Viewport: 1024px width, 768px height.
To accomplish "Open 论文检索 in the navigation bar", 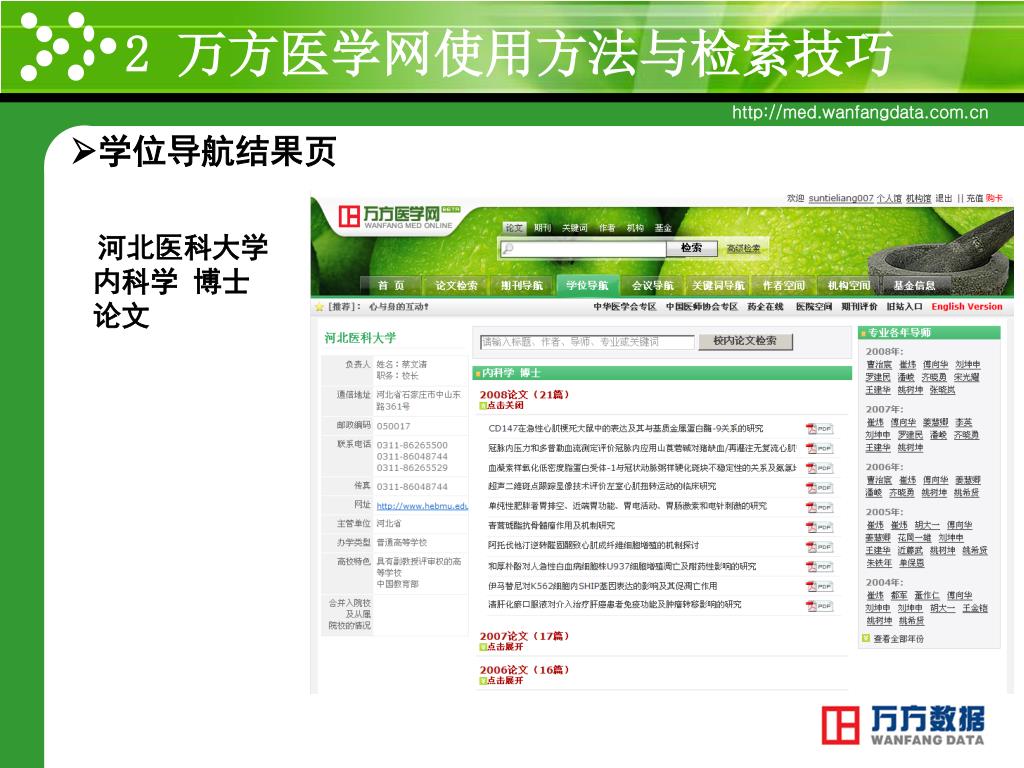I will click(x=456, y=285).
